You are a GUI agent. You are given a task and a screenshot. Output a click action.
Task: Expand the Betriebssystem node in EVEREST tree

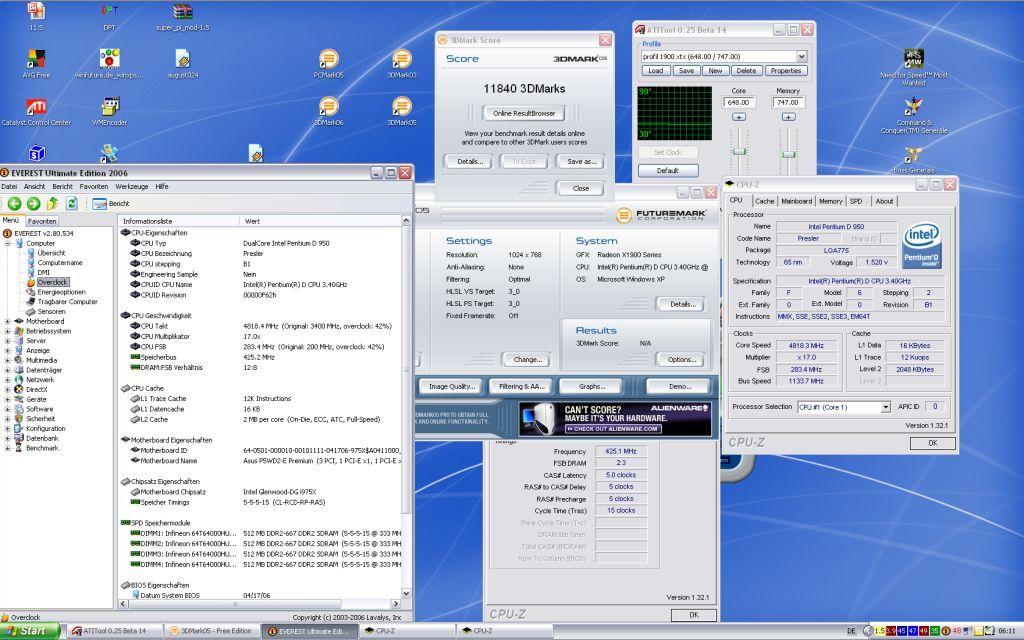coord(8,331)
